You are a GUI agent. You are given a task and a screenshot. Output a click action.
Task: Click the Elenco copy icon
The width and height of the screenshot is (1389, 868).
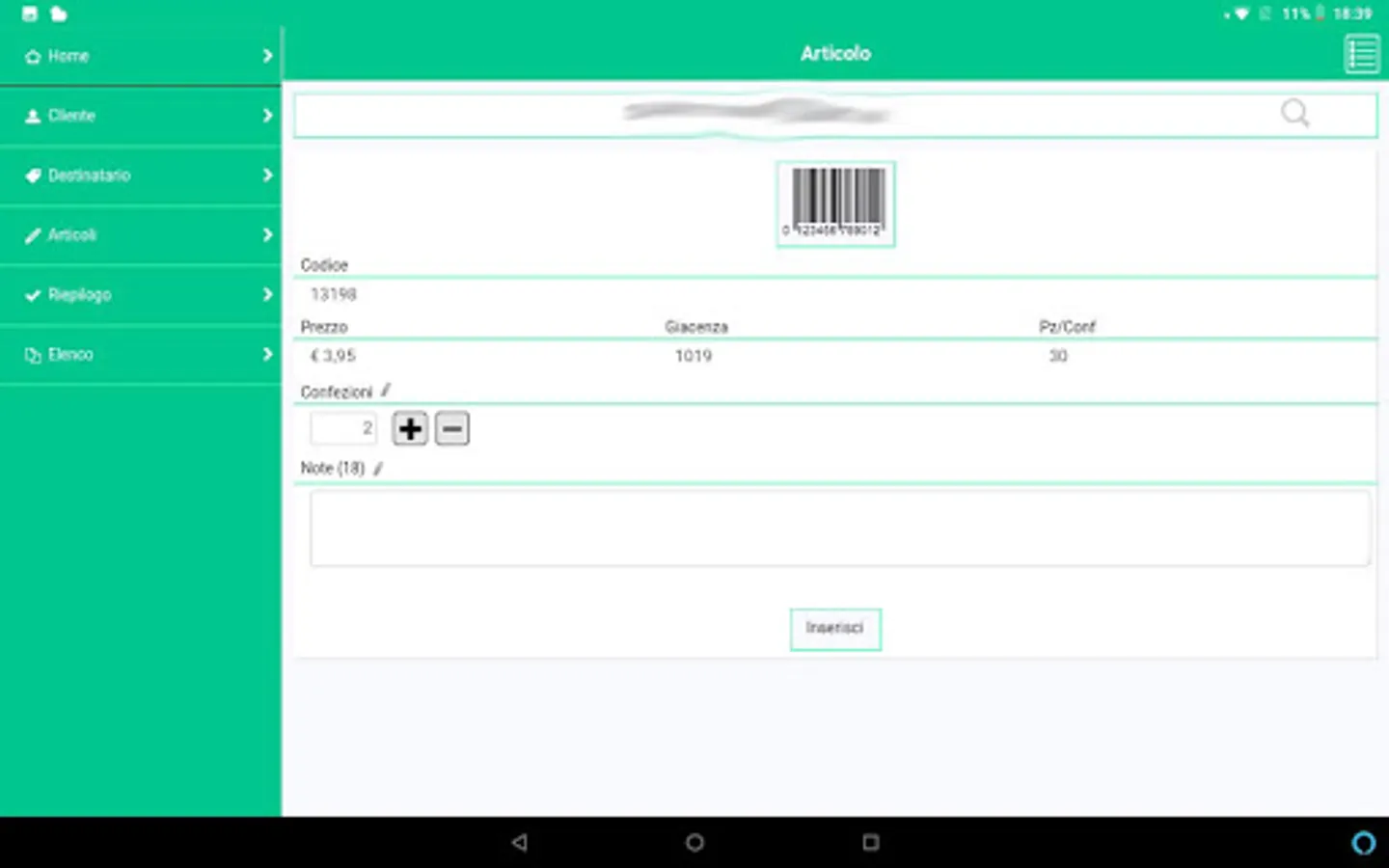click(33, 355)
